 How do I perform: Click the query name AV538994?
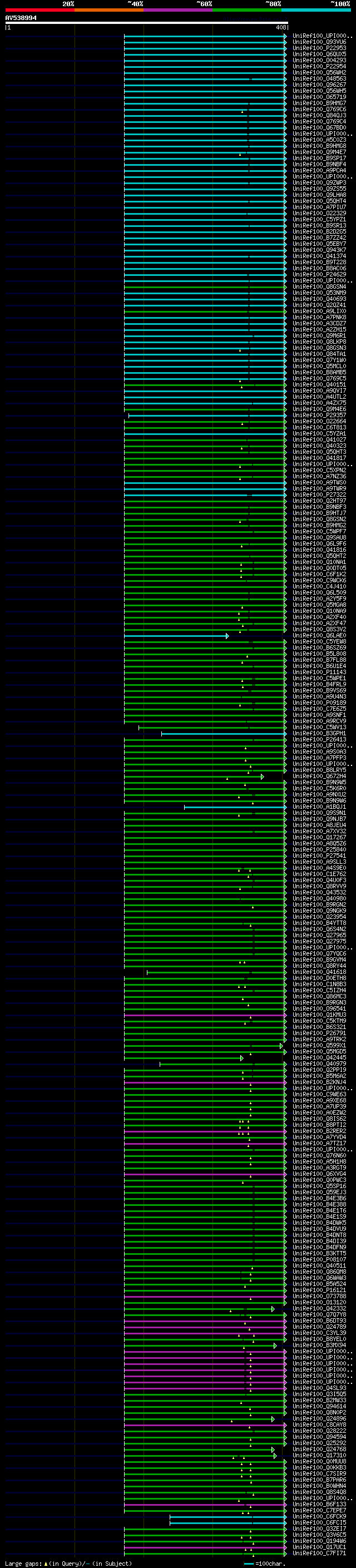click(21, 18)
